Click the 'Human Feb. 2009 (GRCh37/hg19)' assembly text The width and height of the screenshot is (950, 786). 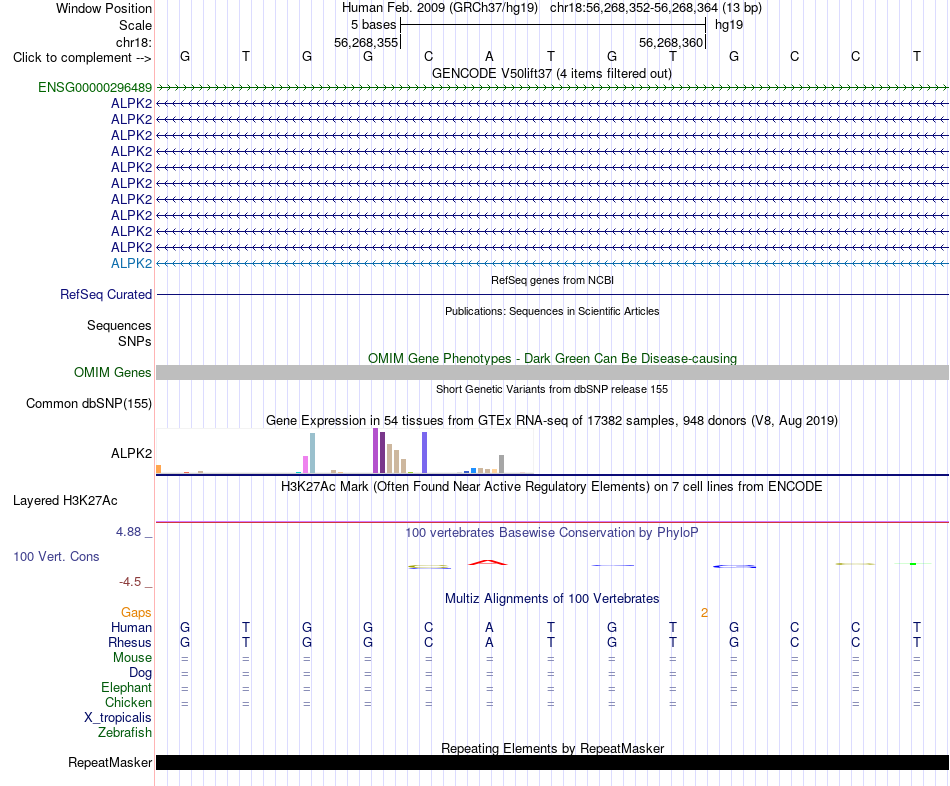pyautogui.click(x=440, y=8)
